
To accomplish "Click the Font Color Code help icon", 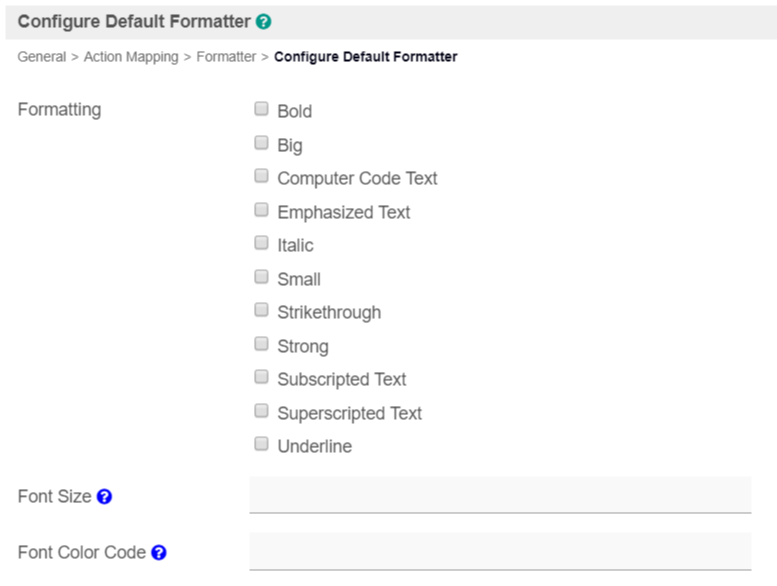I will 158,552.
